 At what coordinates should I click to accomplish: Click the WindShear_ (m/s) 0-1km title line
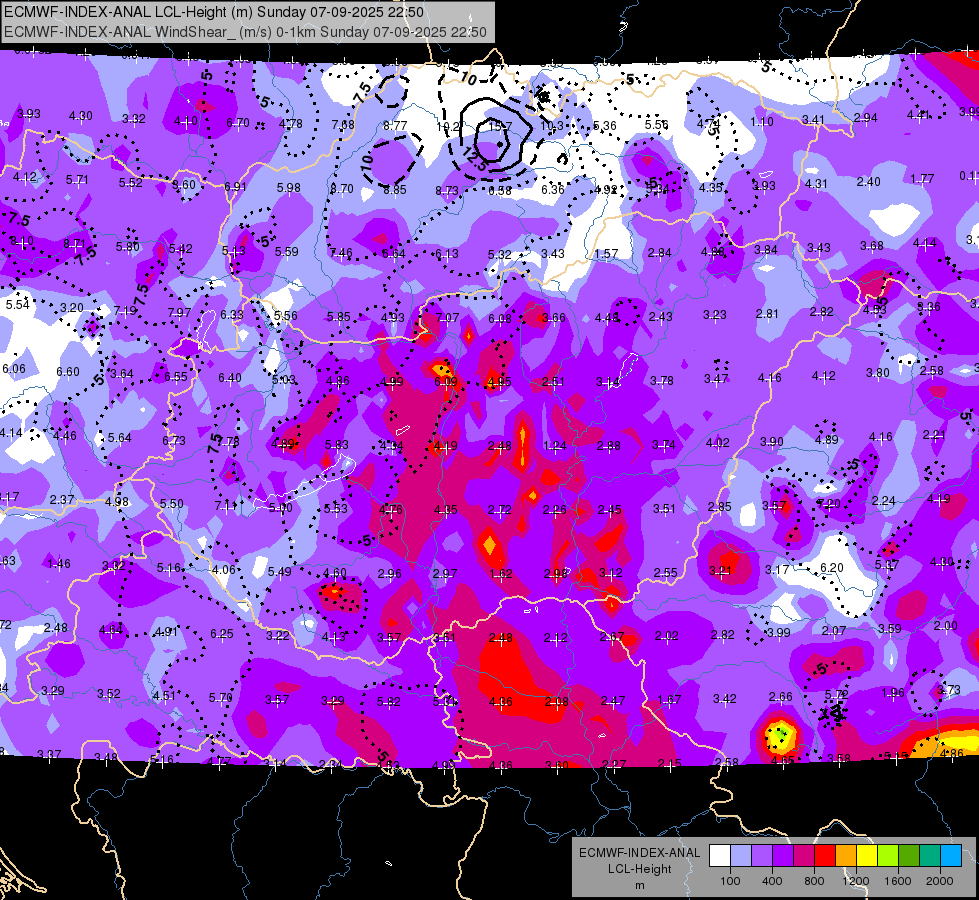(245, 32)
